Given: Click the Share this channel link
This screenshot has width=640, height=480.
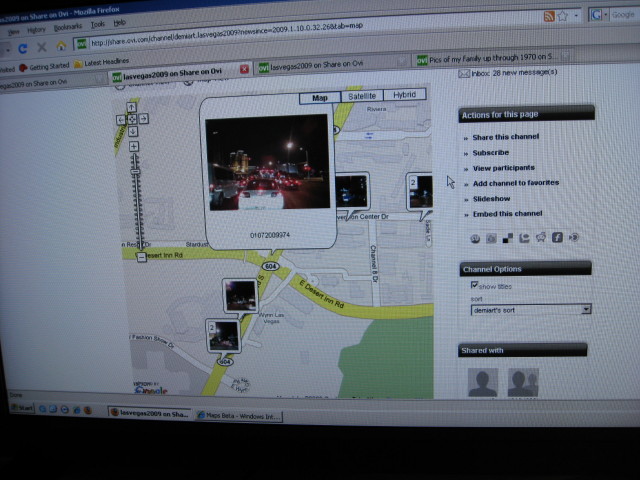Looking at the screenshot, I should pyautogui.click(x=505, y=137).
